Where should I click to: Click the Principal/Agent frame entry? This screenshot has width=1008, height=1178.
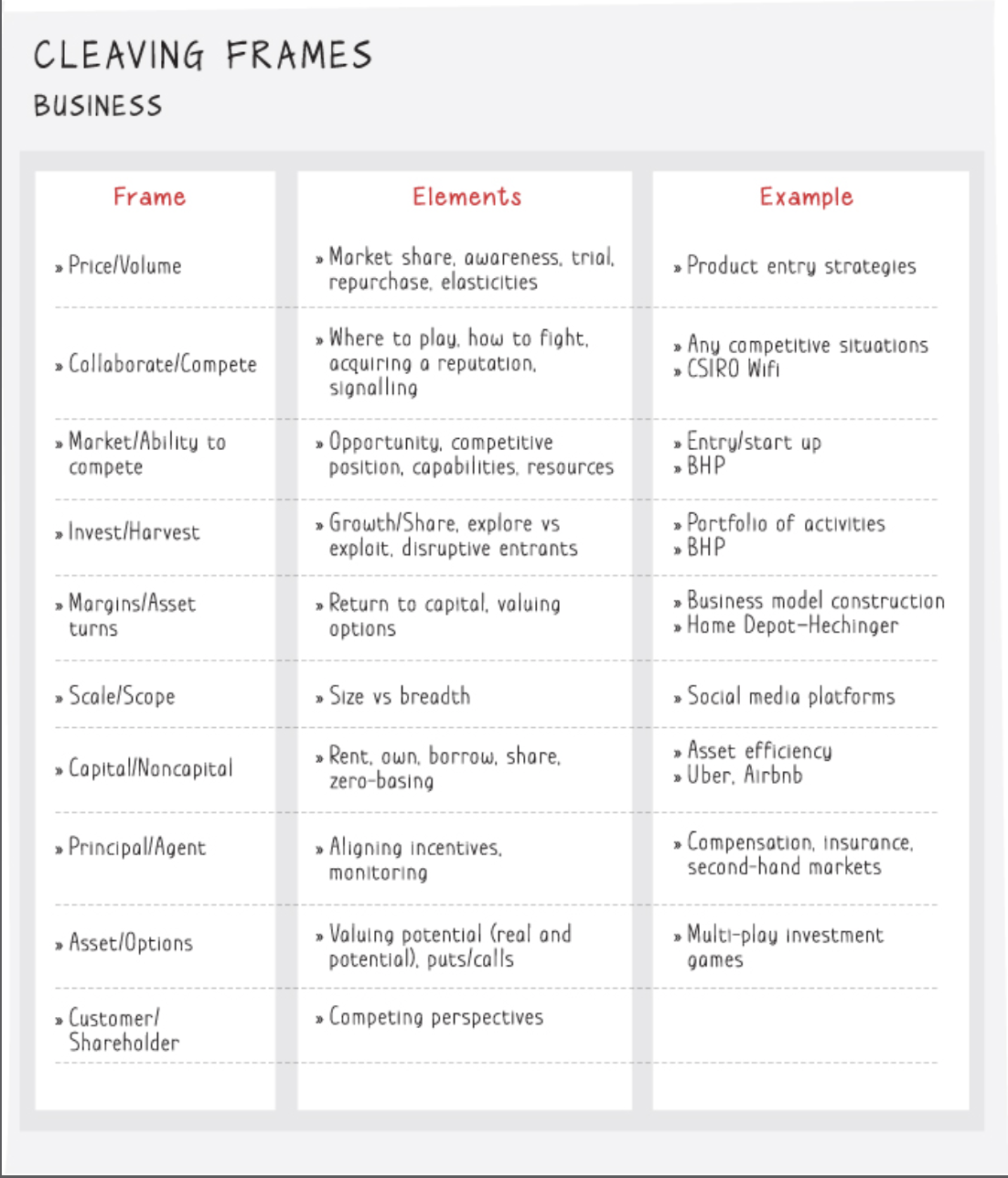[137, 848]
